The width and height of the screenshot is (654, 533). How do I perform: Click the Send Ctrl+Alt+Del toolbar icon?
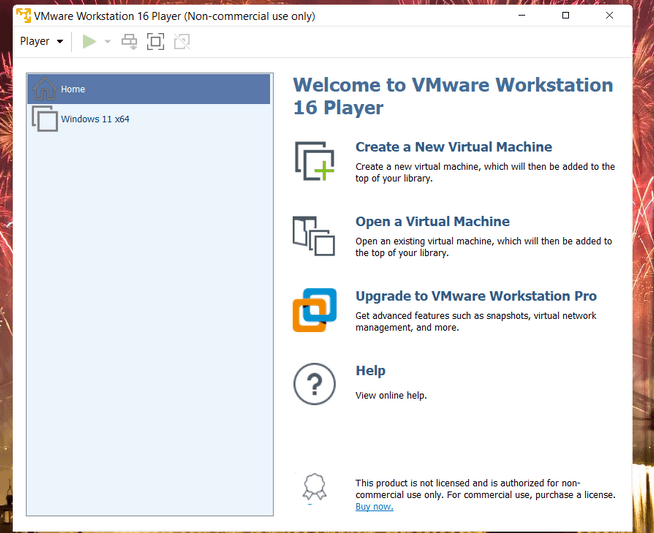129,41
